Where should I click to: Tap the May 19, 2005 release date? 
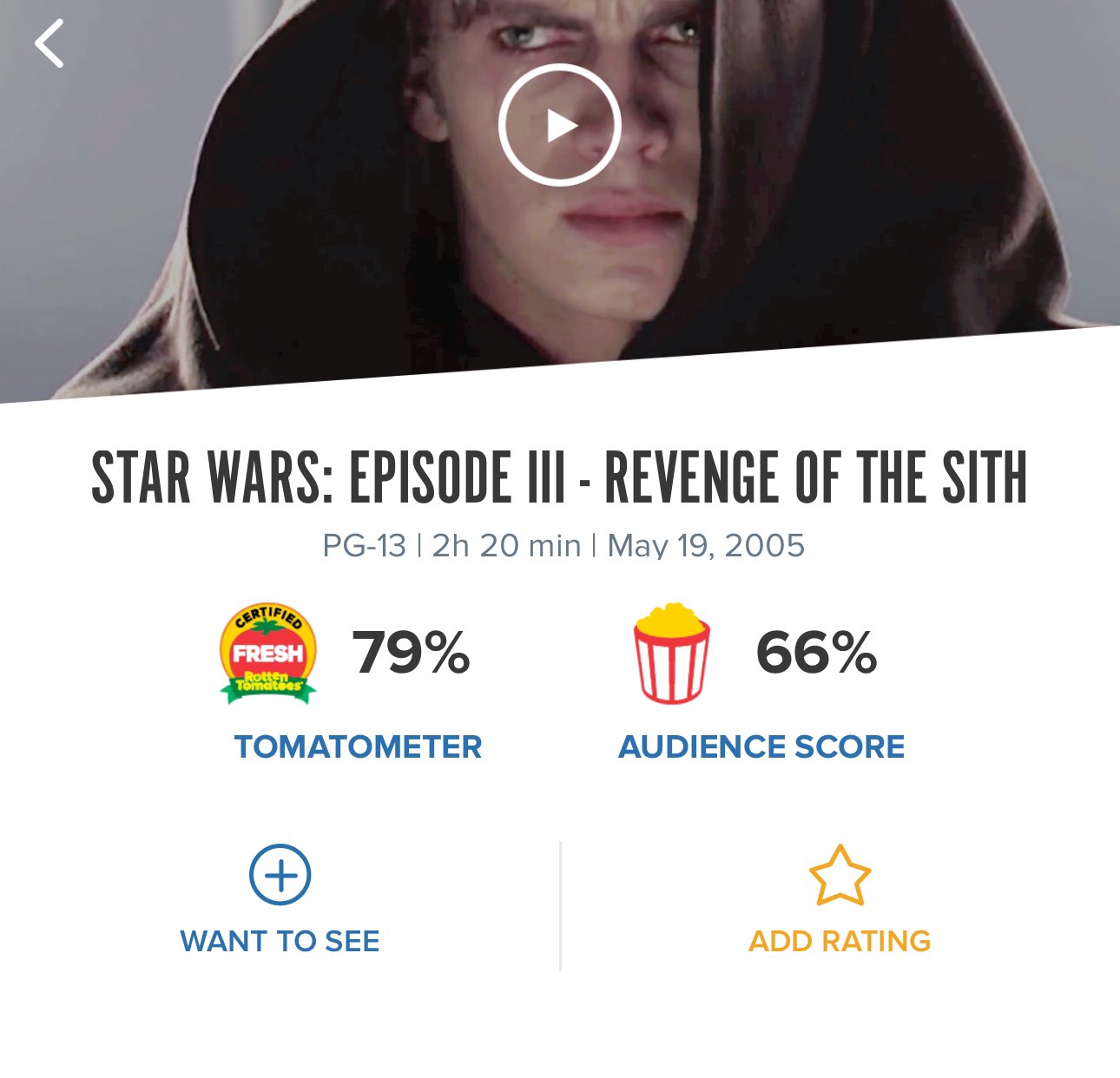pos(706,546)
